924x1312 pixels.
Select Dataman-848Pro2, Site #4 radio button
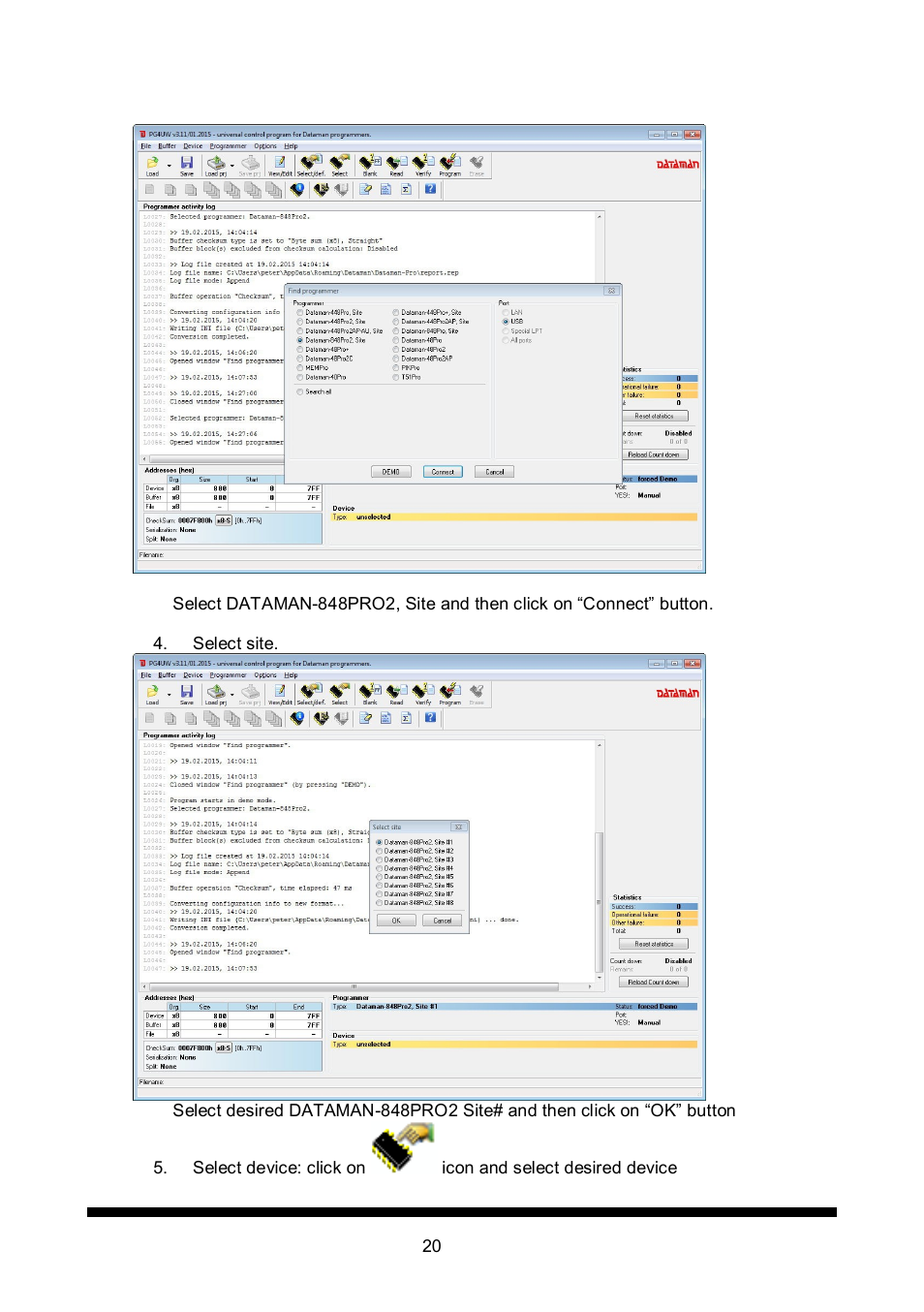(379, 869)
